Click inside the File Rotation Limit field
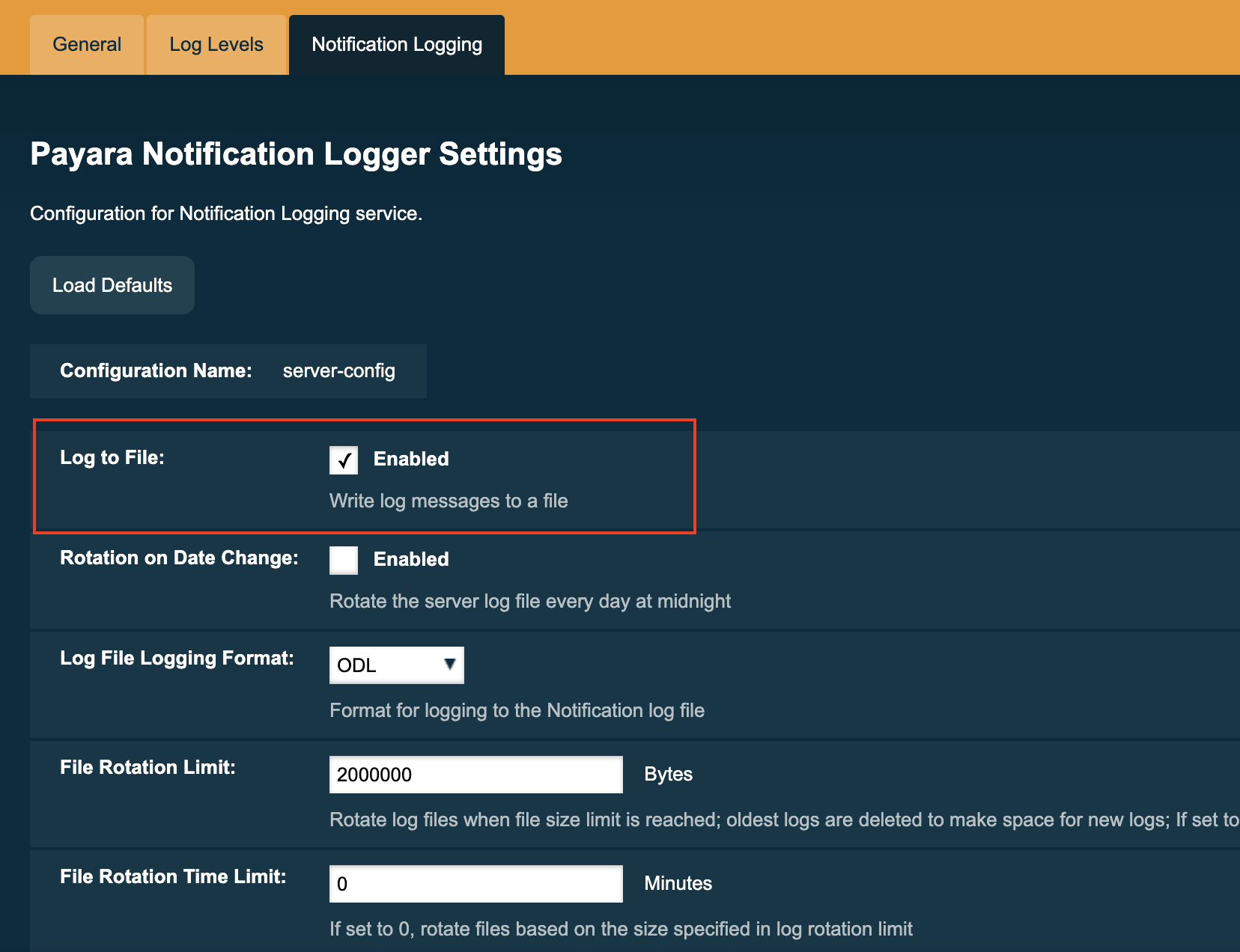Viewport: 1240px width, 952px height. pyautogui.click(x=475, y=774)
